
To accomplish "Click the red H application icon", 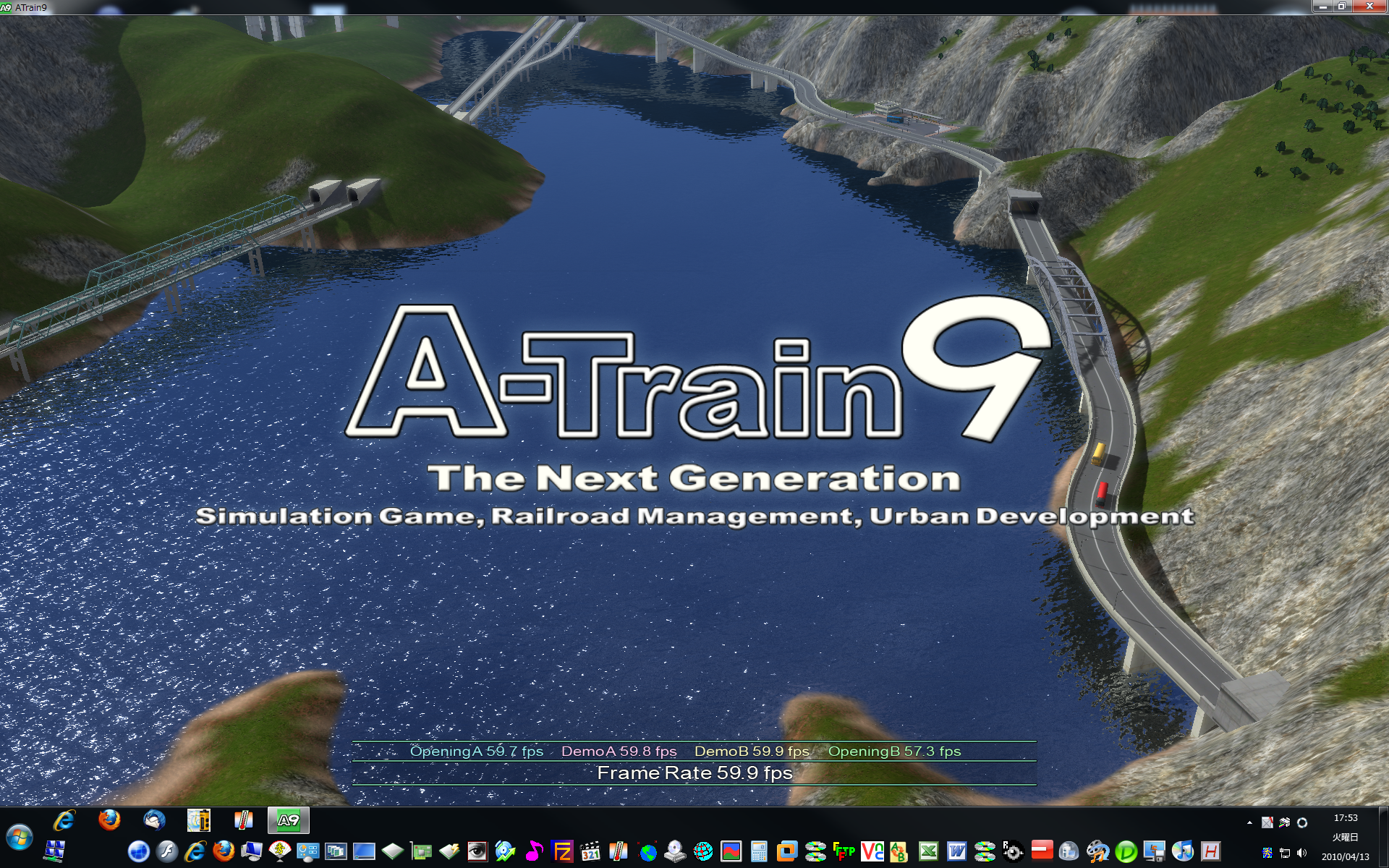I will (x=1210, y=851).
